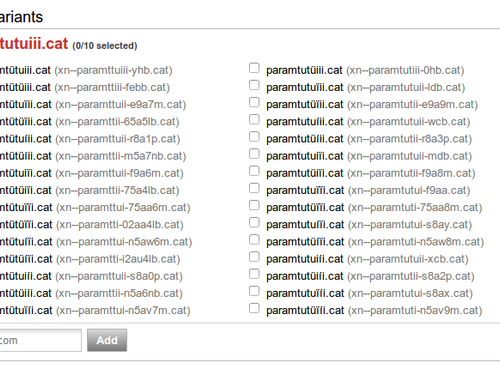
Task: Check the xn--paramtutiii-0hb.cat variant checkbox
Action: pyautogui.click(x=254, y=68)
